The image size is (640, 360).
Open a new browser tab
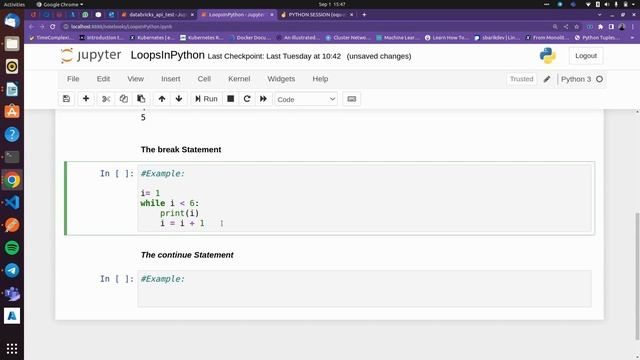(364, 15)
